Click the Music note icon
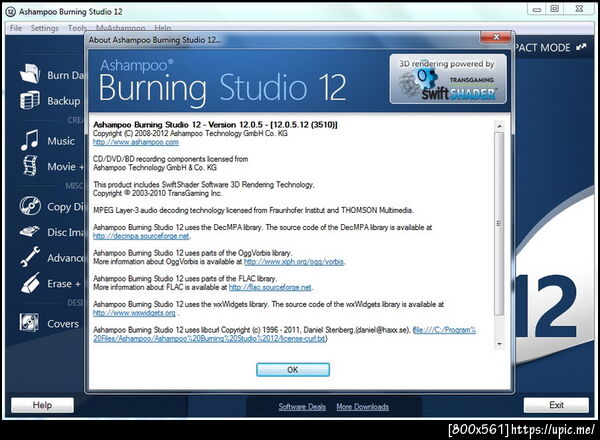The height and width of the screenshot is (440, 600). pos(30,140)
